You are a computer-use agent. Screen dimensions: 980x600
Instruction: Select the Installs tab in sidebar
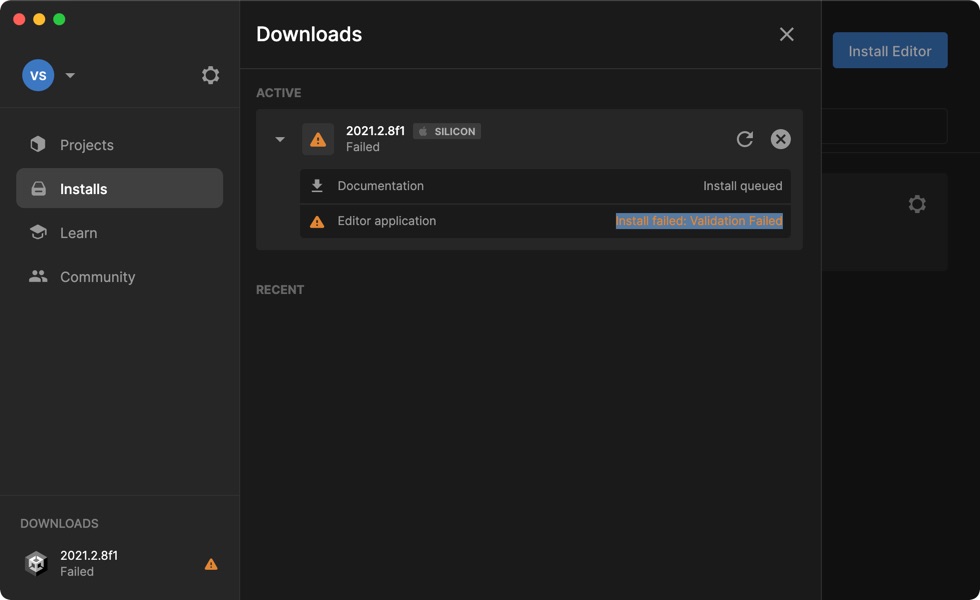[85, 188]
